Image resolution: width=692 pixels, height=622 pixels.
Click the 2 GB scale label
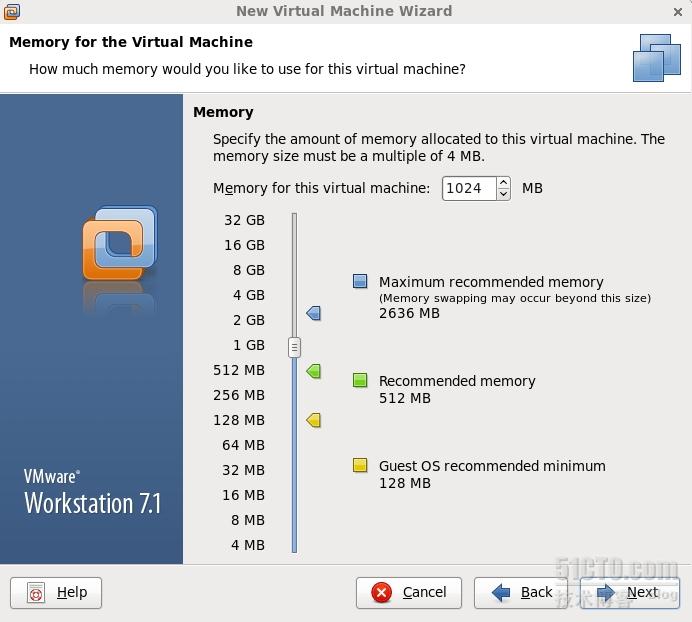point(249,320)
